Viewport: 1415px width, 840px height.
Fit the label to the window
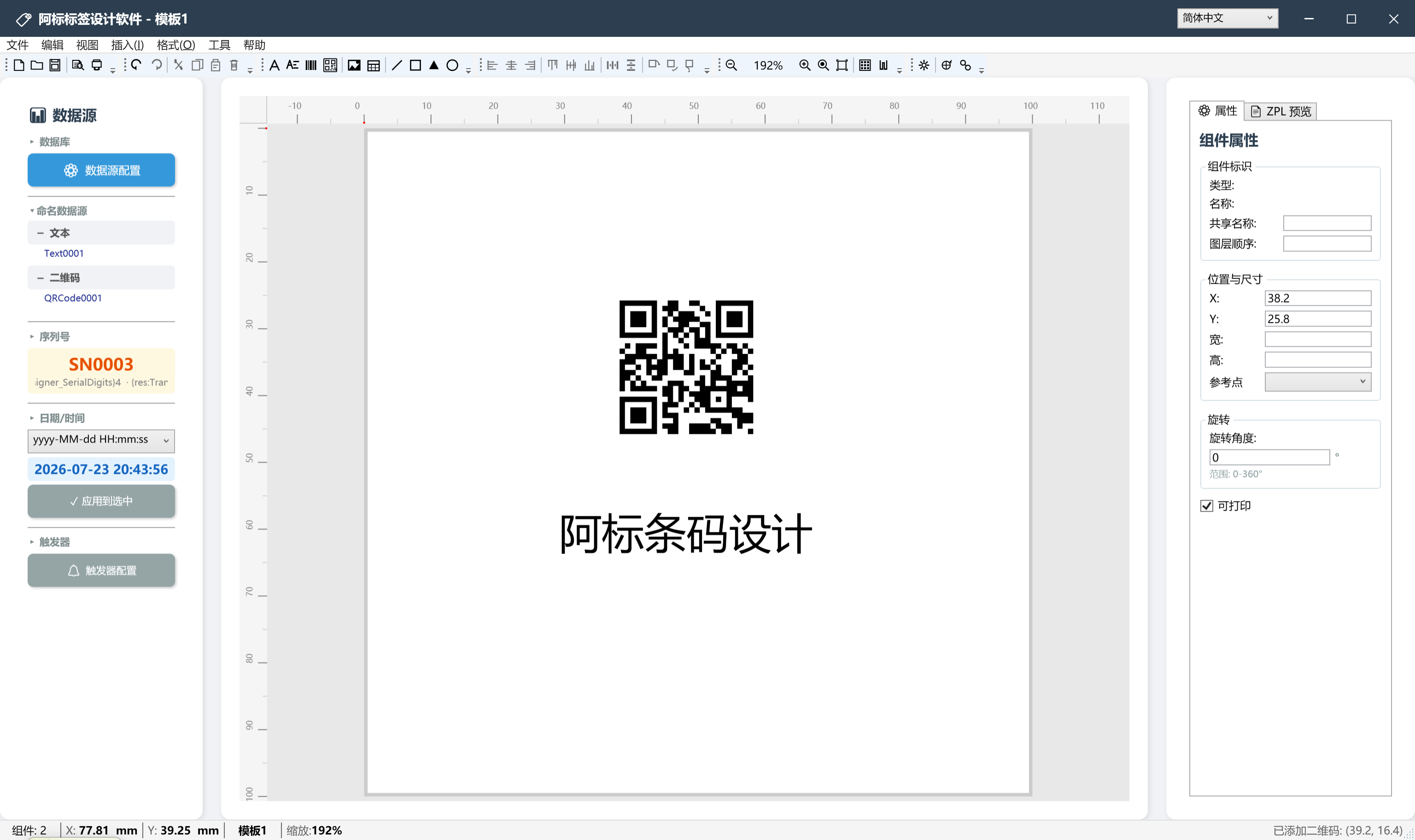point(842,65)
